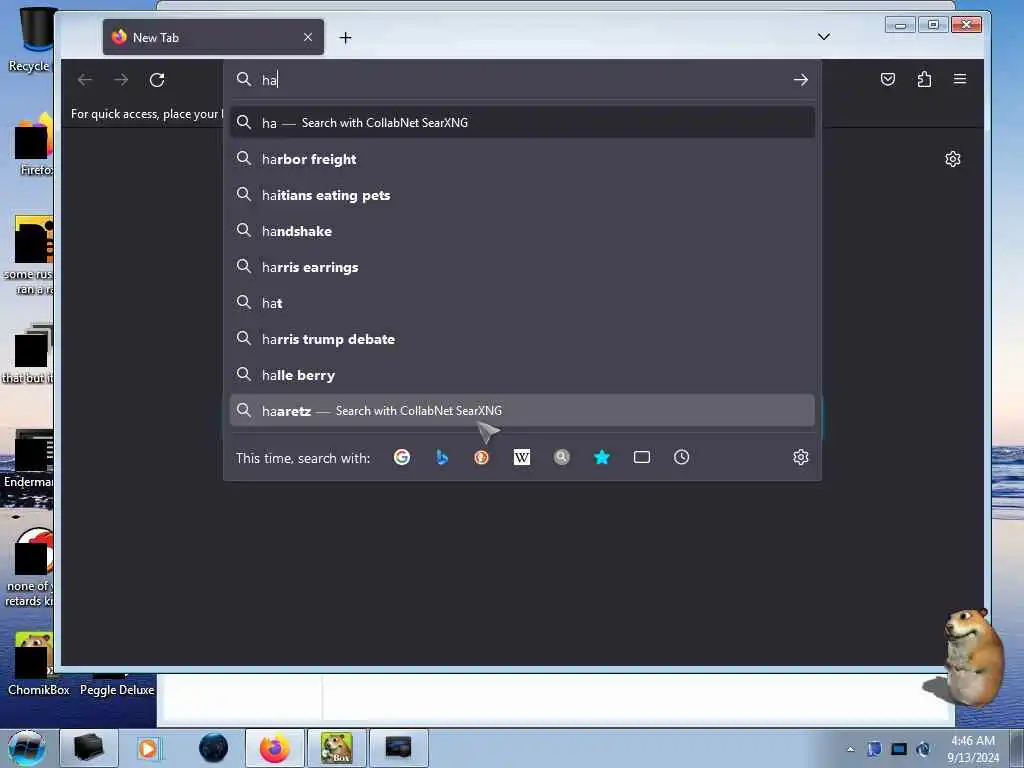
Task: Open a new tab with the plus button
Action: [x=345, y=38]
